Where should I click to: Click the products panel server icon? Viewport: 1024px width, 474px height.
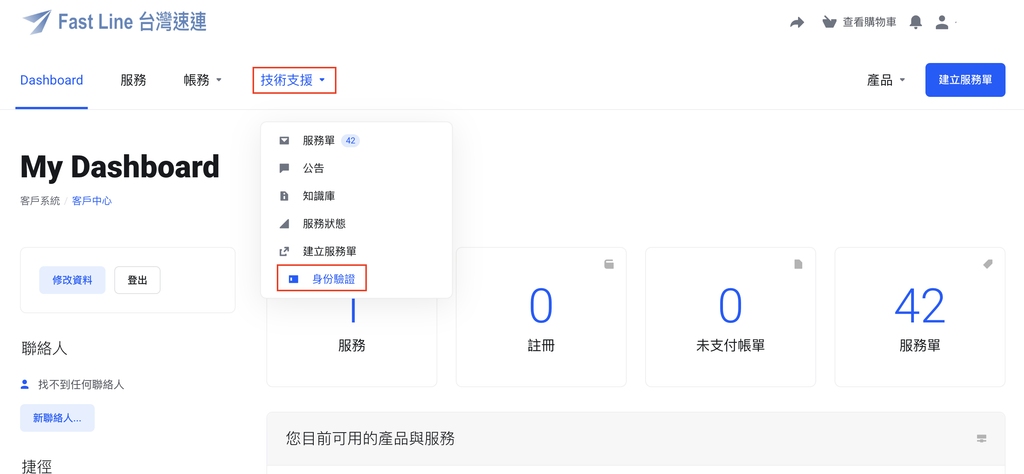[981, 438]
